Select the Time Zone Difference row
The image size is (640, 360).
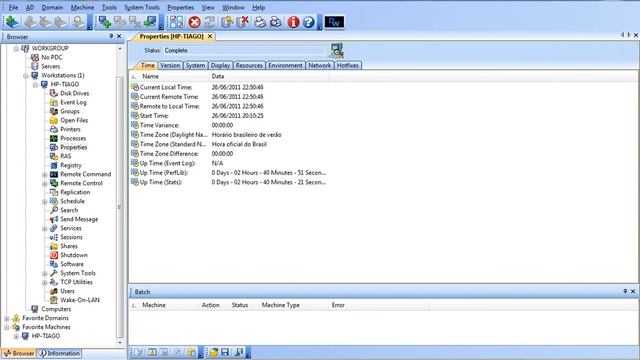coord(229,154)
